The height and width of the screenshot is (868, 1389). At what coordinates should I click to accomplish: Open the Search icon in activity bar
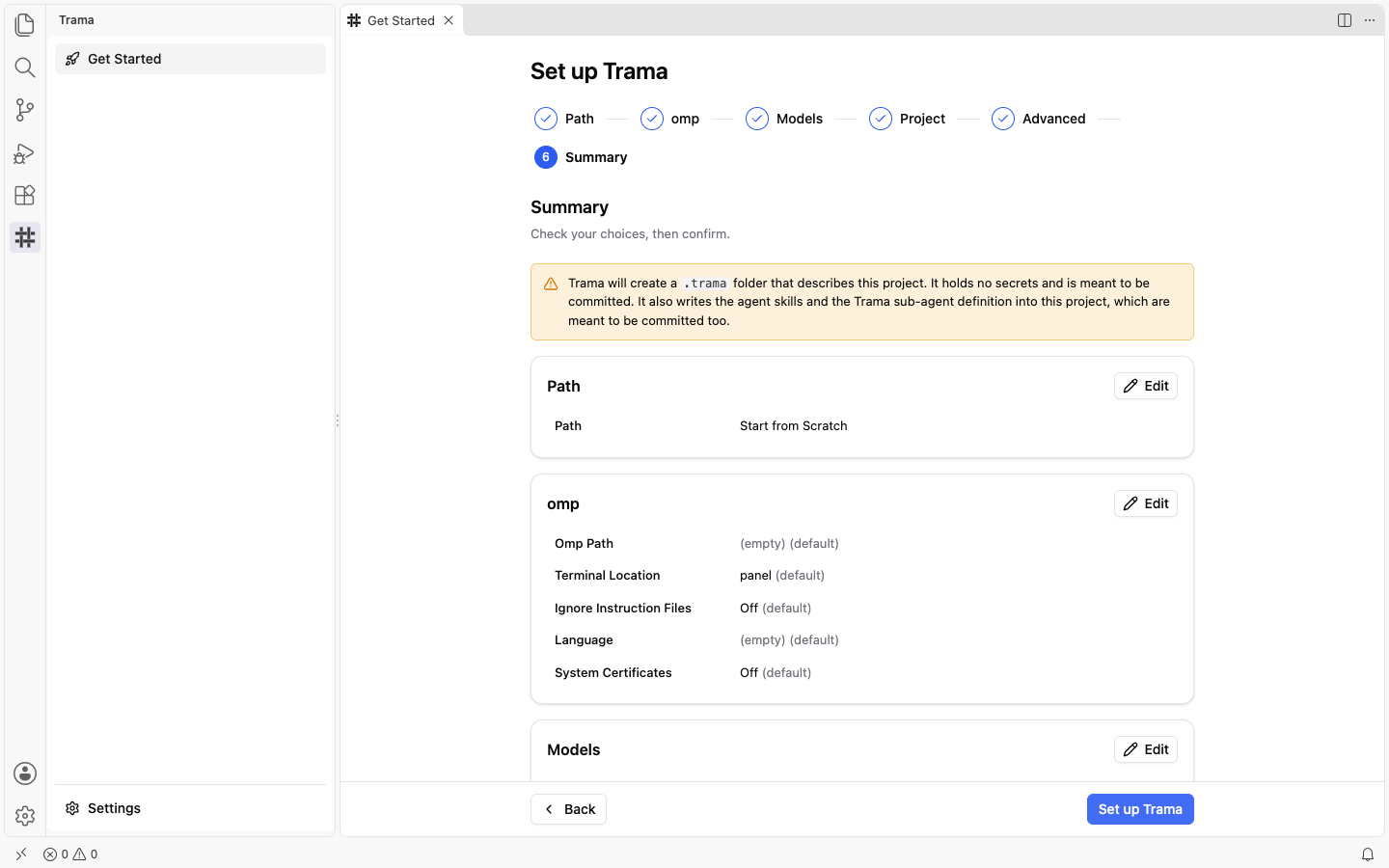pyautogui.click(x=25, y=68)
